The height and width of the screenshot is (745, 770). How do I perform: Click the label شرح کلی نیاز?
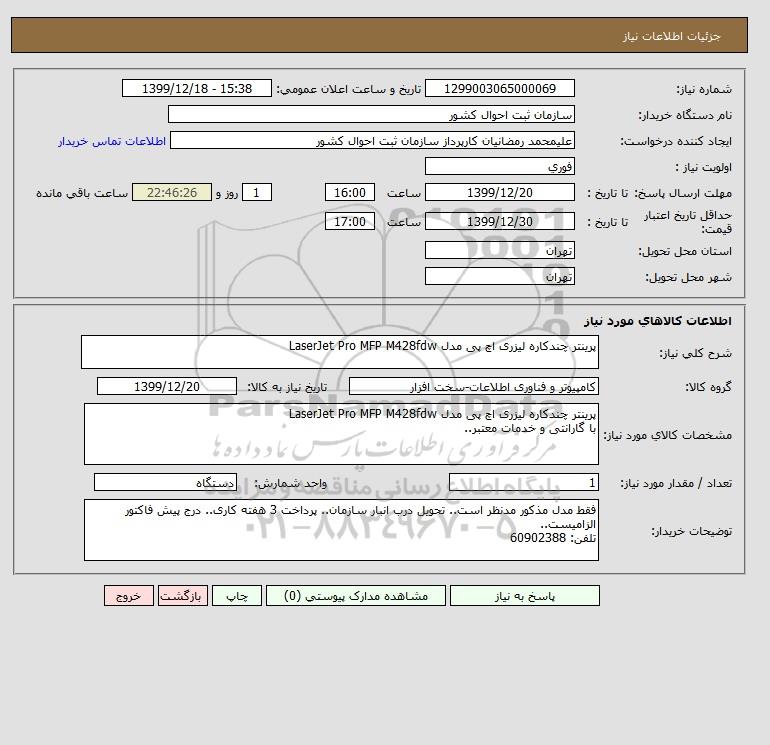point(695,353)
